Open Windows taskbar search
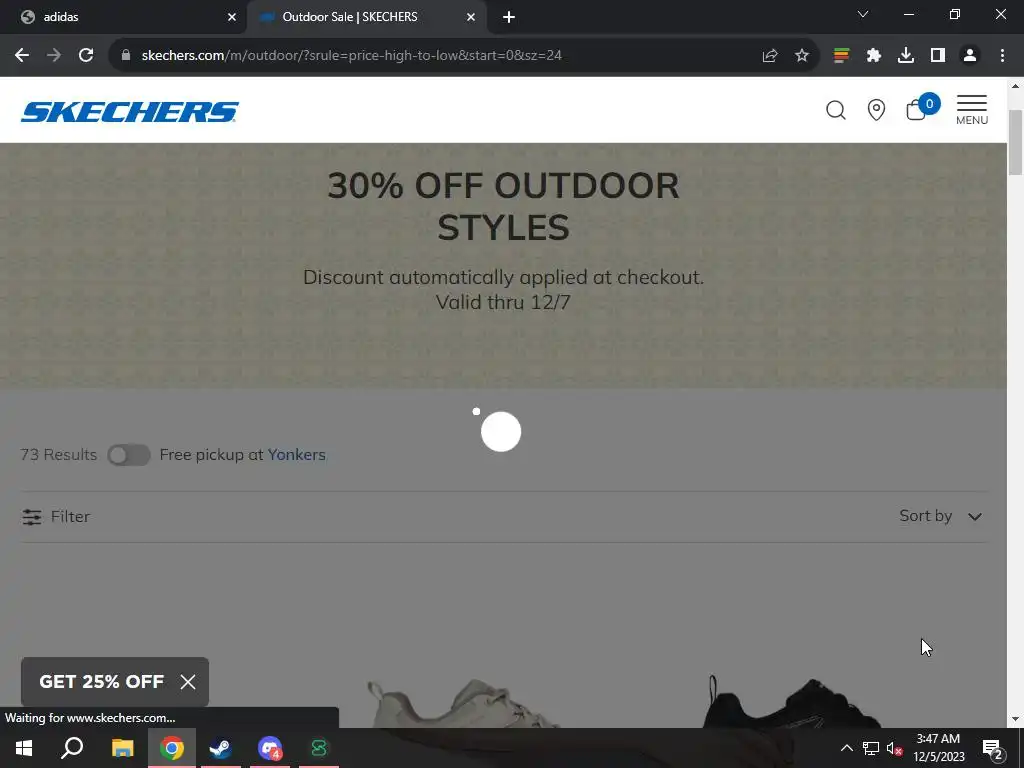The width and height of the screenshot is (1024, 768). pos(72,748)
